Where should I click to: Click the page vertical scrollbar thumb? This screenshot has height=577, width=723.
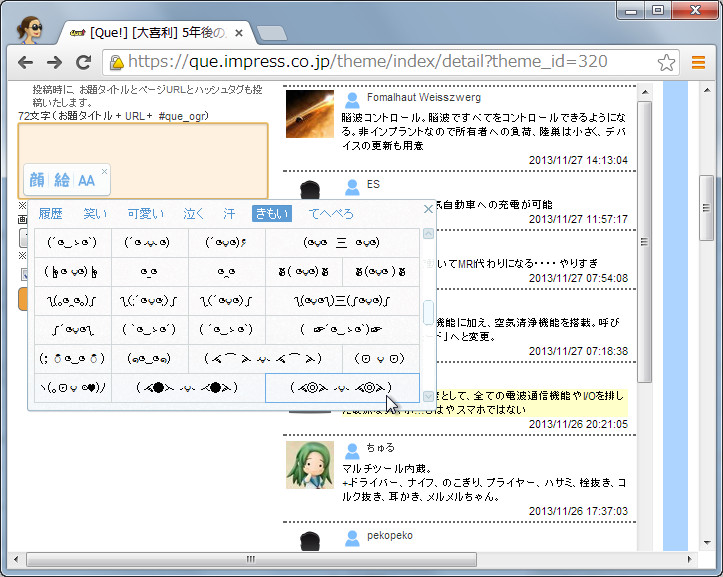706,208
